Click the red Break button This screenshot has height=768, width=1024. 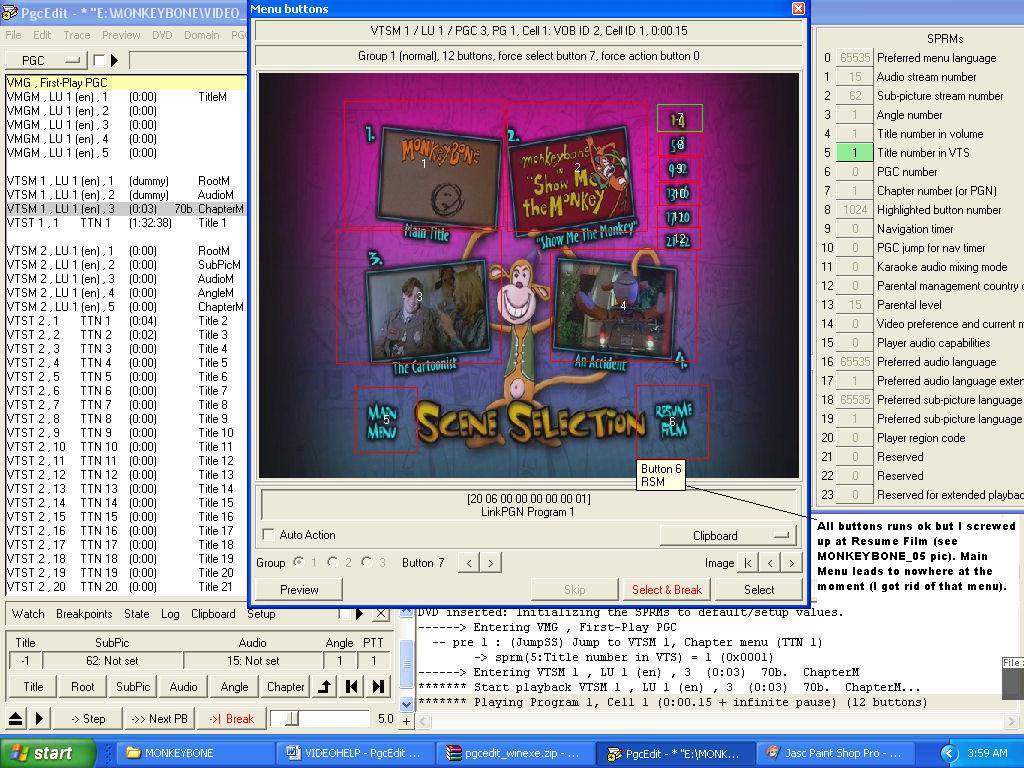[231, 719]
